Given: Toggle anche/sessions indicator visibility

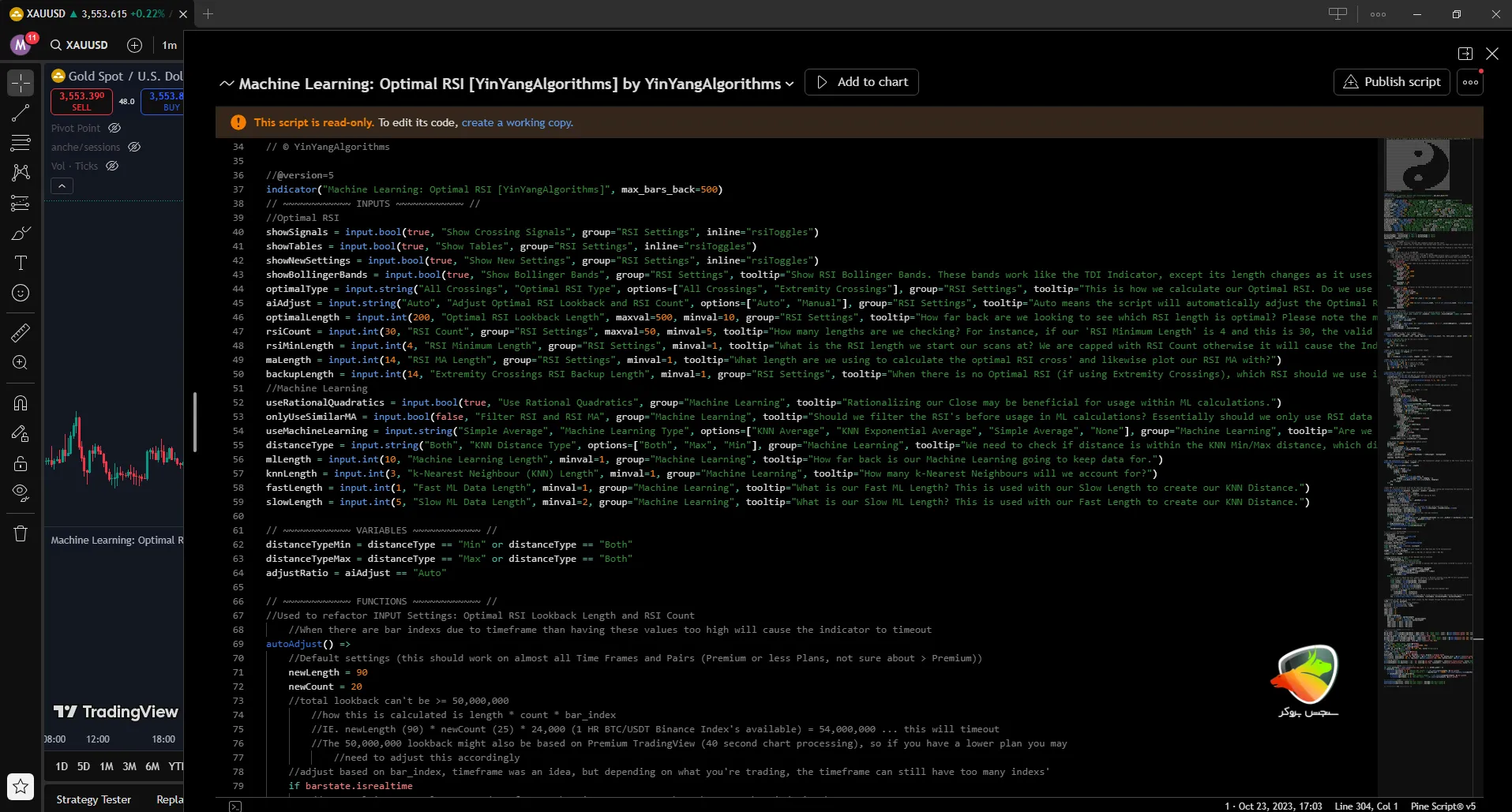Looking at the screenshot, I should pyautogui.click(x=134, y=147).
